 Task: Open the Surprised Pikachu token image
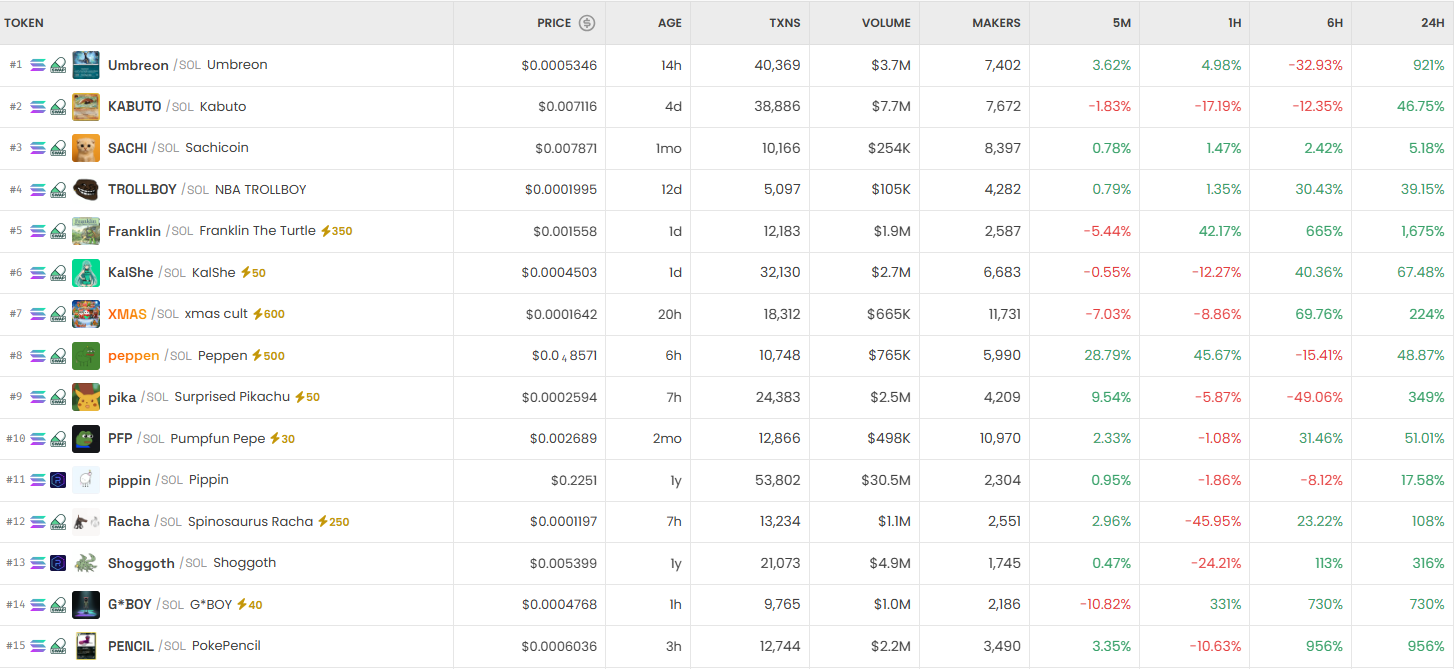point(86,397)
